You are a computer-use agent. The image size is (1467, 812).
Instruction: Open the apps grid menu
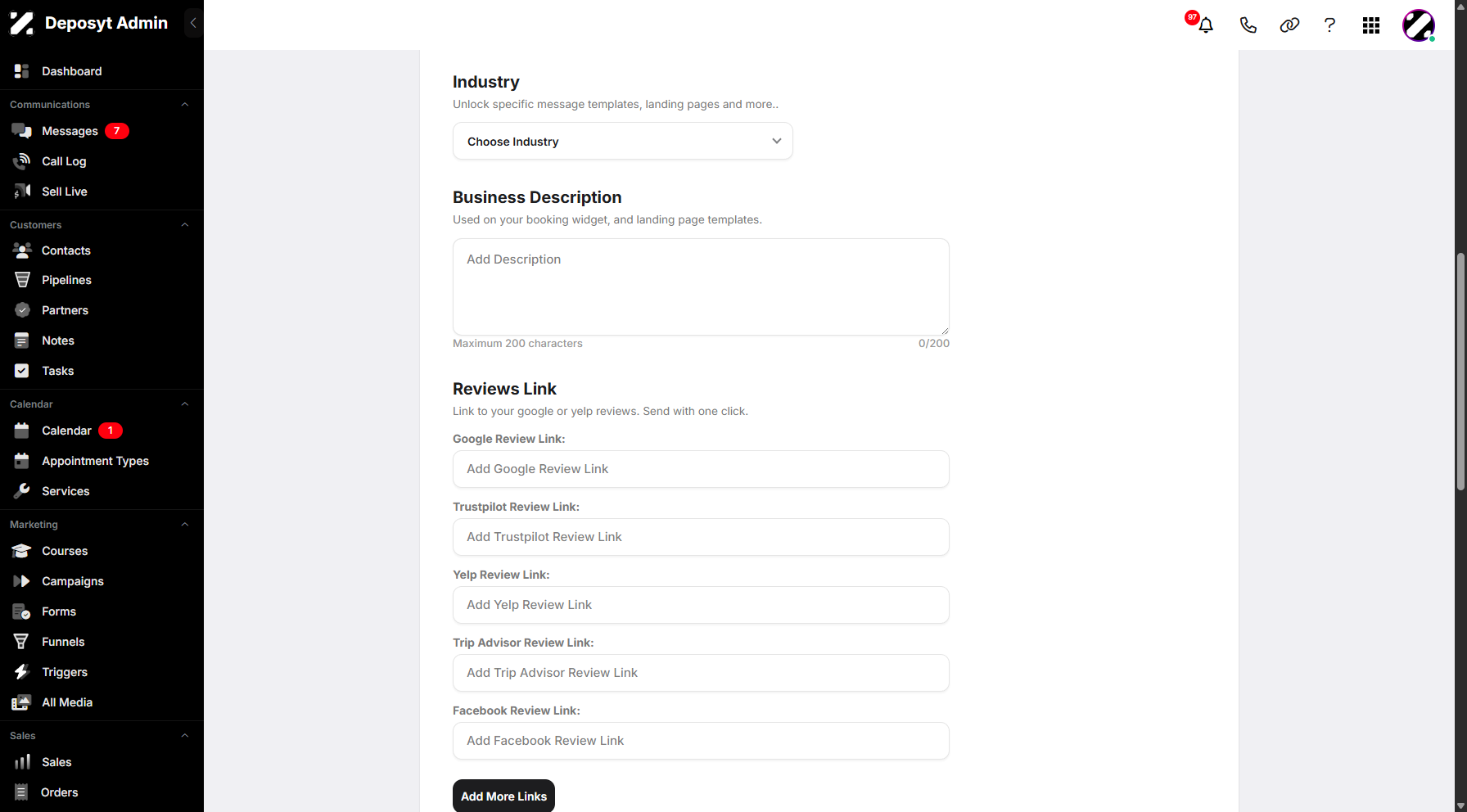click(x=1371, y=25)
